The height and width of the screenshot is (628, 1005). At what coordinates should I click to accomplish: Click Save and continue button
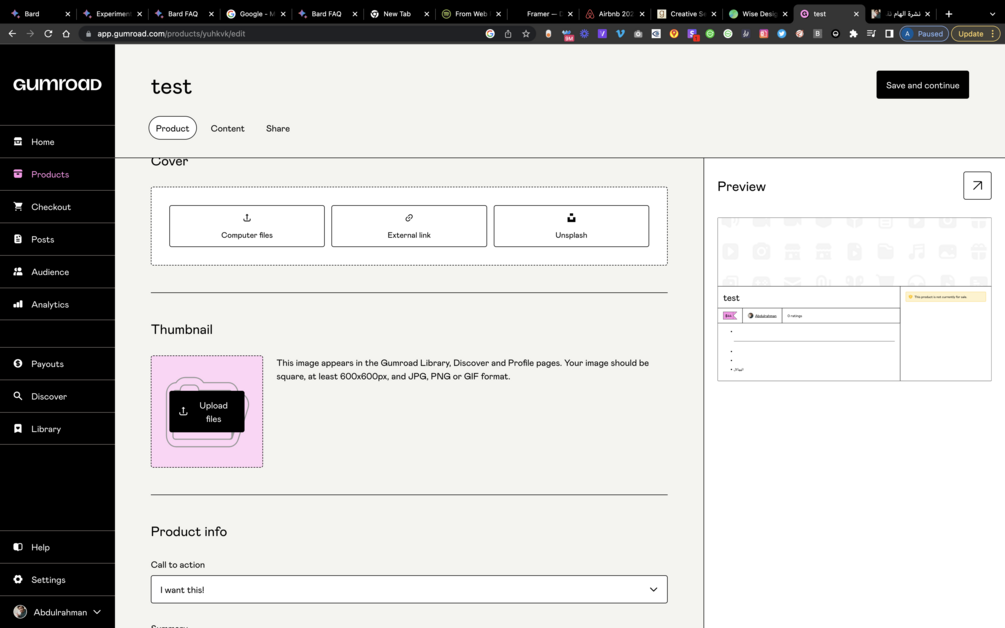[x=922, y=85]
